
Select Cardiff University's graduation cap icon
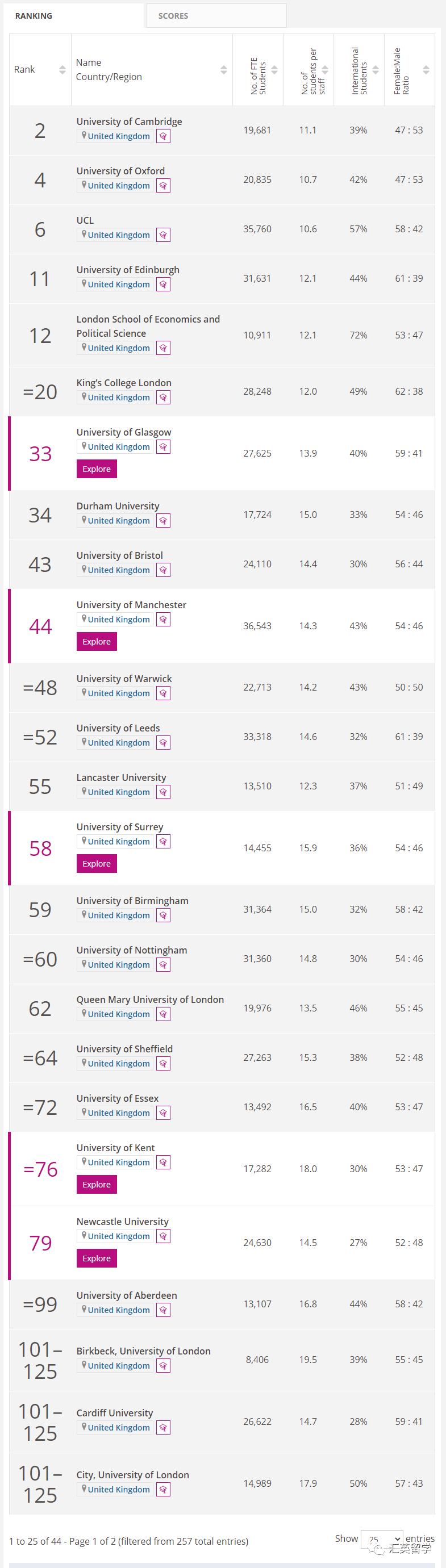click(162, 1427)
